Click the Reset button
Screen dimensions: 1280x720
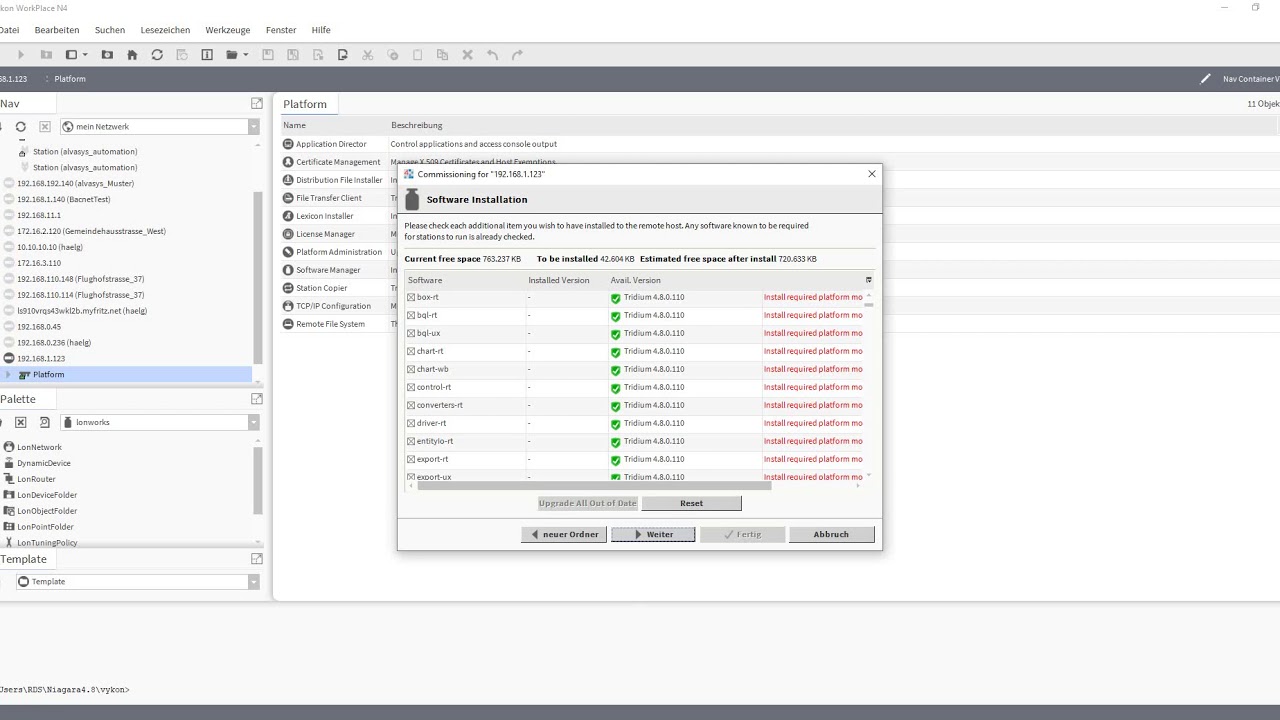tap(691, 503)
